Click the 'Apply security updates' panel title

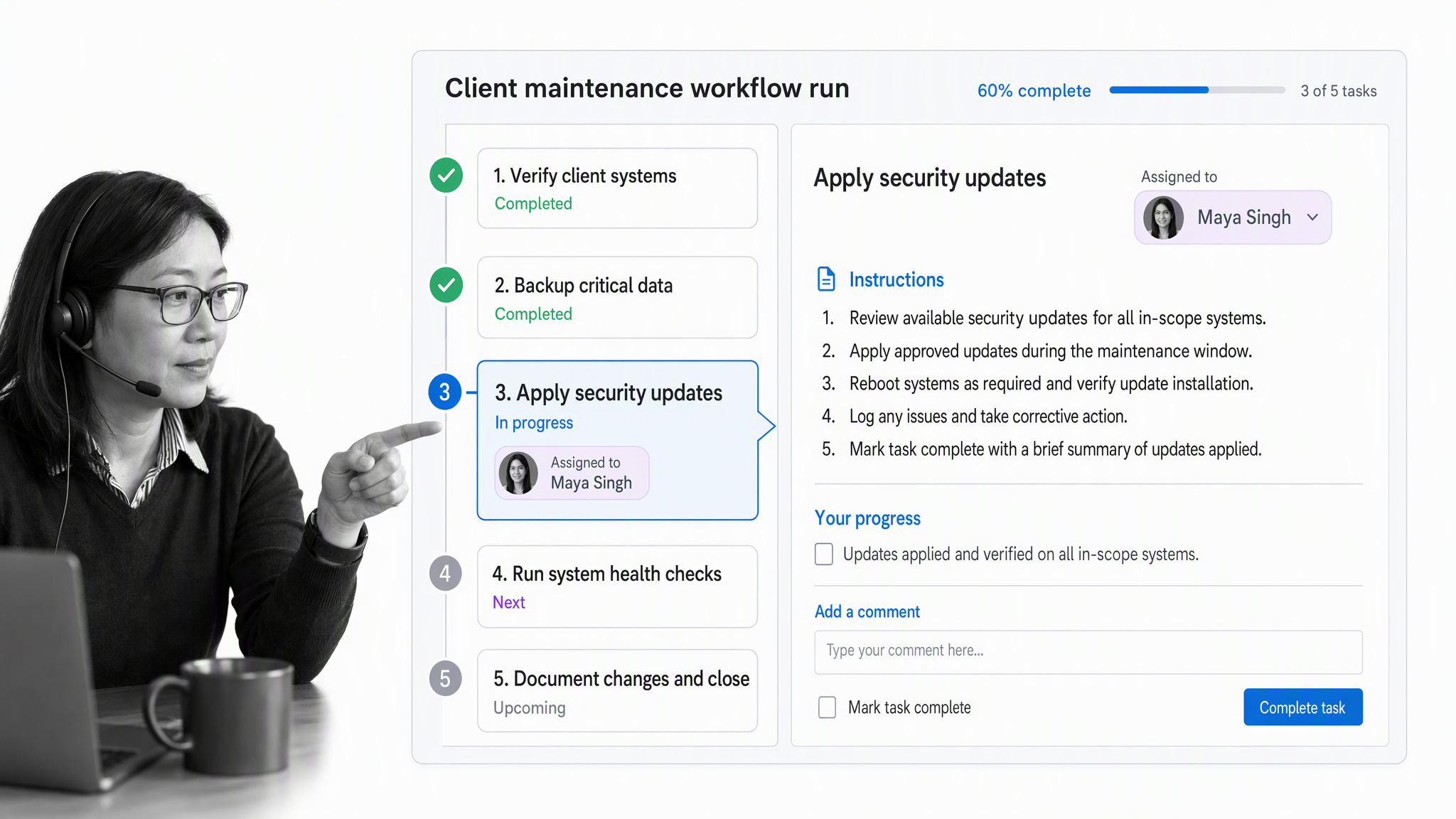click(930, 178)
